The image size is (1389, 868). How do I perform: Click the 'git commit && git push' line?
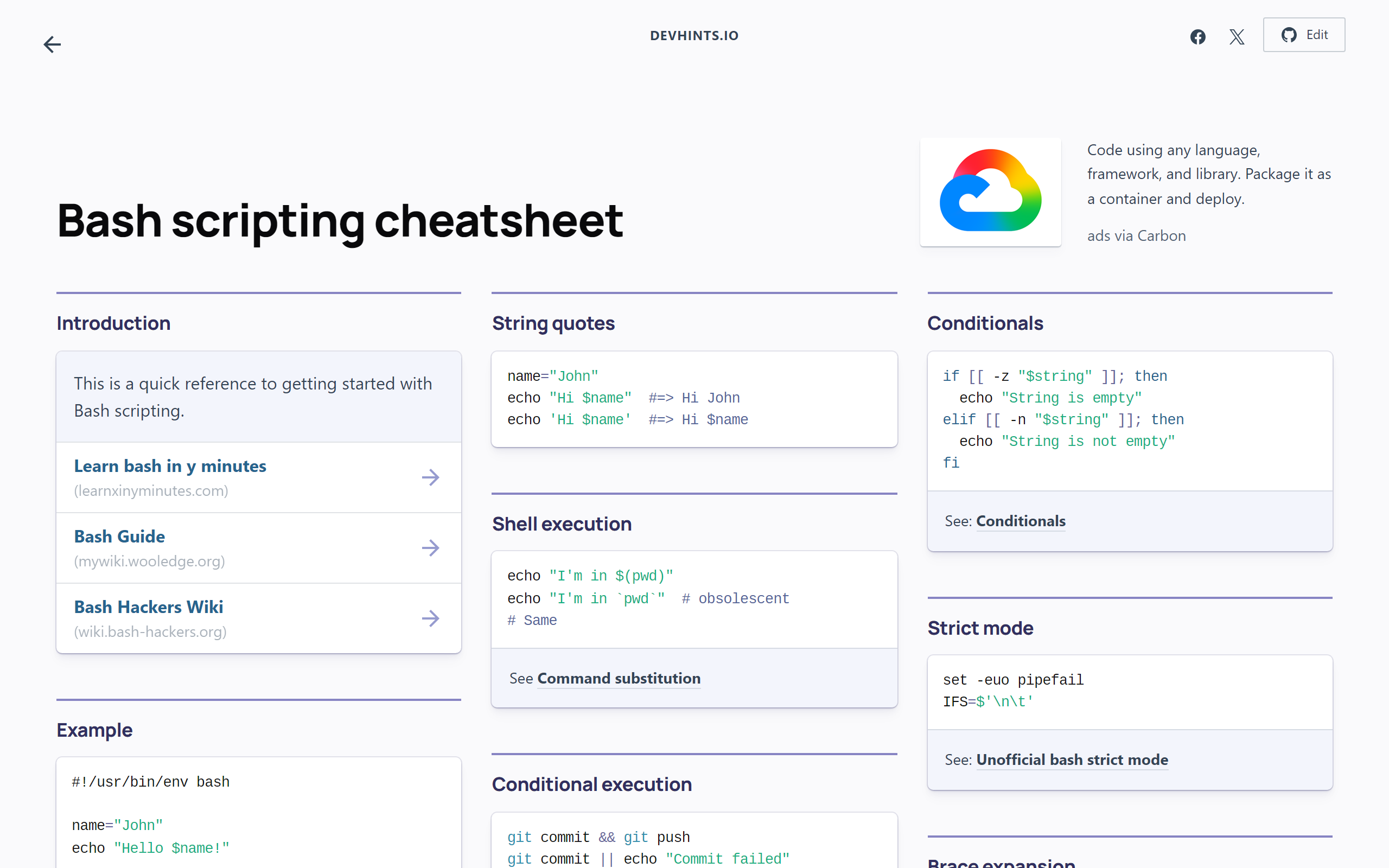pos(598,838)
